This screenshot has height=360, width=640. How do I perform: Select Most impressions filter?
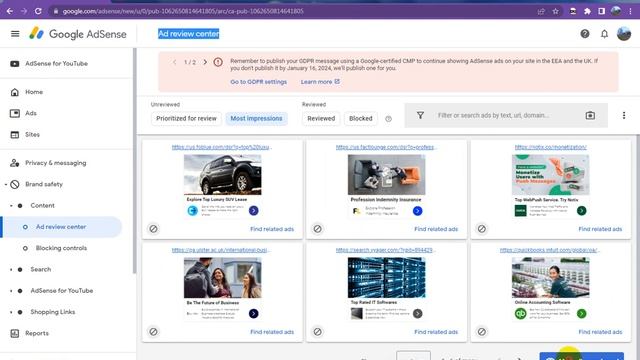point(256,118)
